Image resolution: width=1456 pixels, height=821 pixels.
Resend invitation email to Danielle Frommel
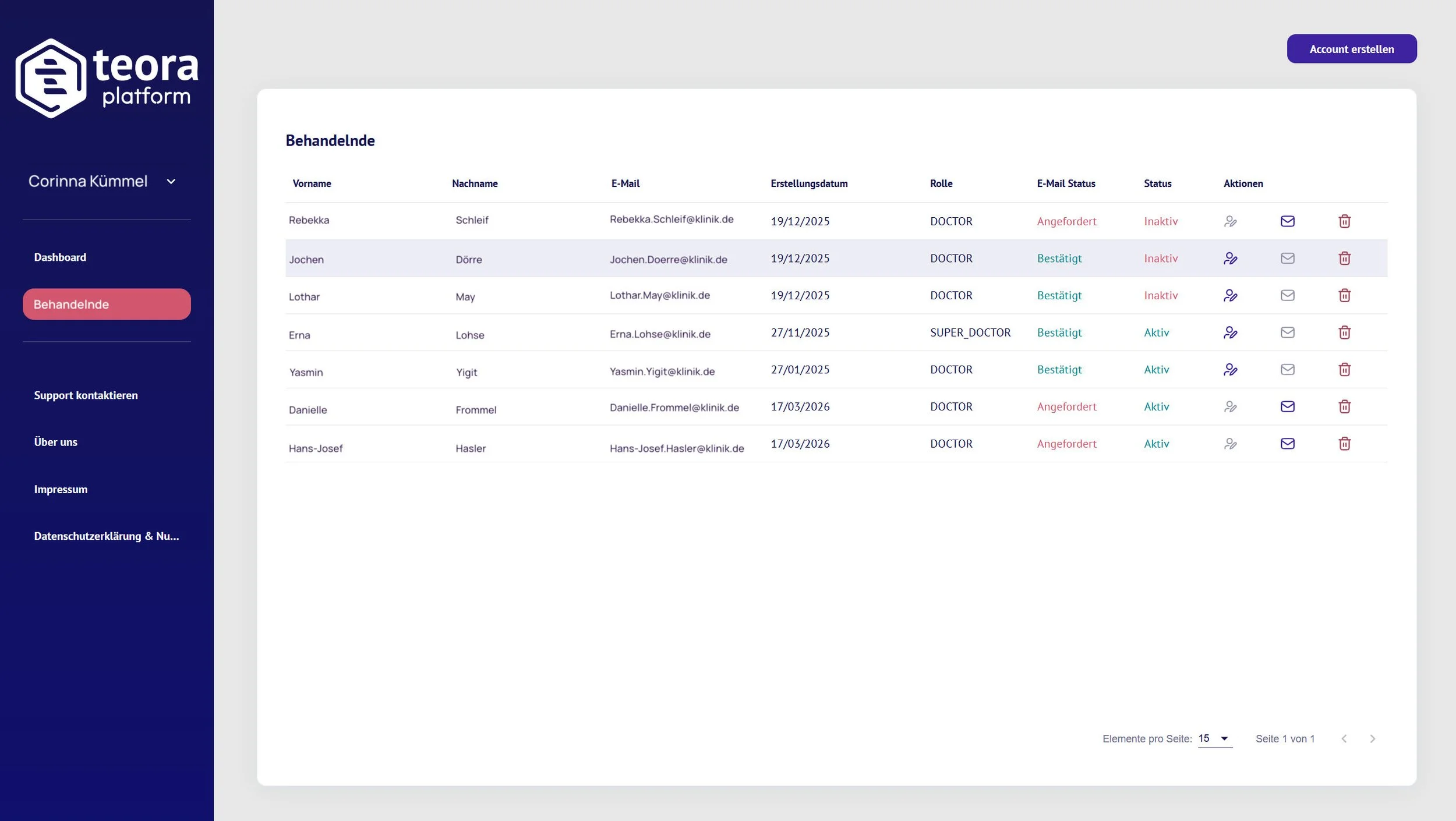[x=1287, y=406]
